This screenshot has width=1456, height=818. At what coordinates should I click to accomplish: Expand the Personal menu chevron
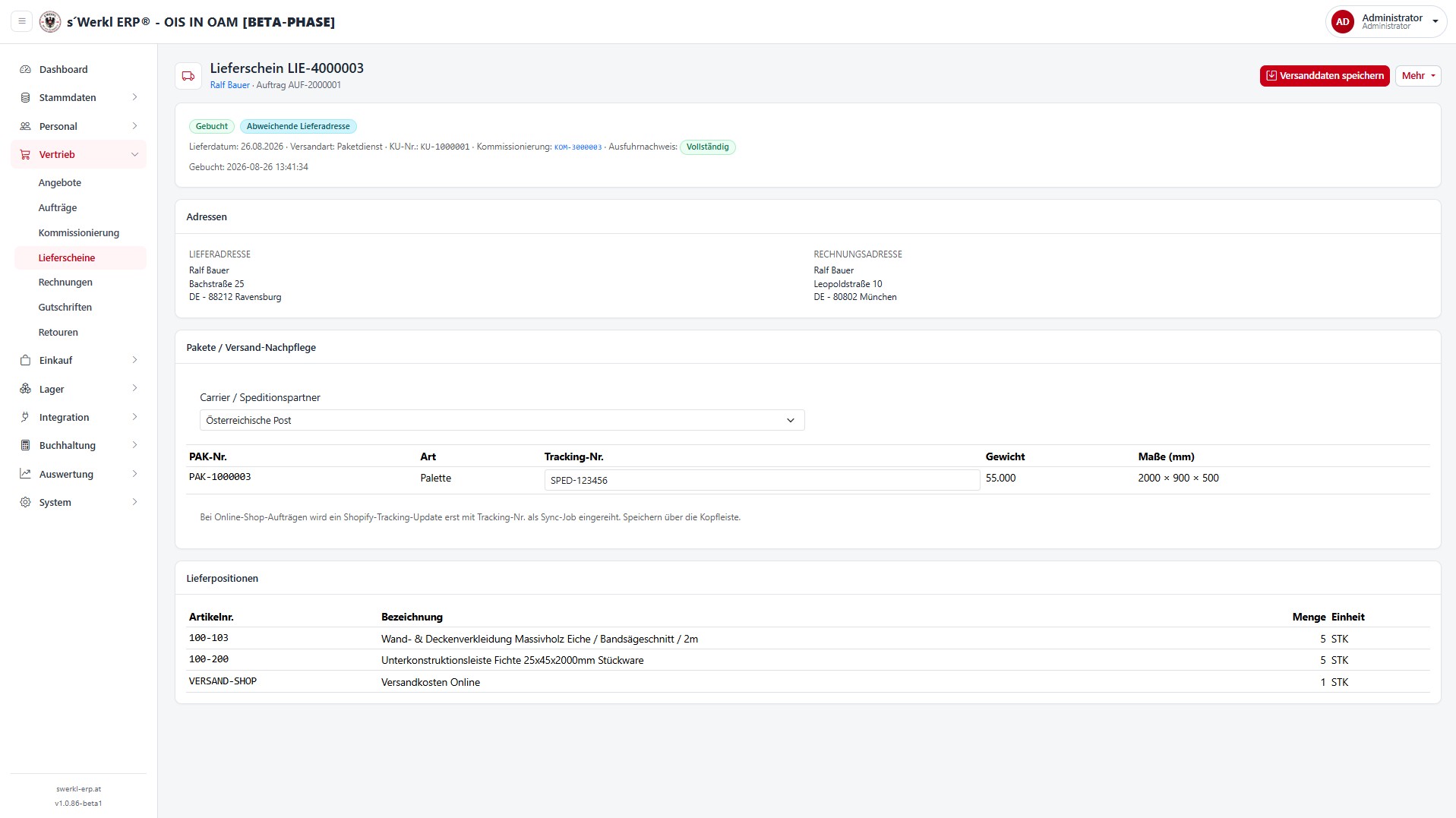coord(134,126)
